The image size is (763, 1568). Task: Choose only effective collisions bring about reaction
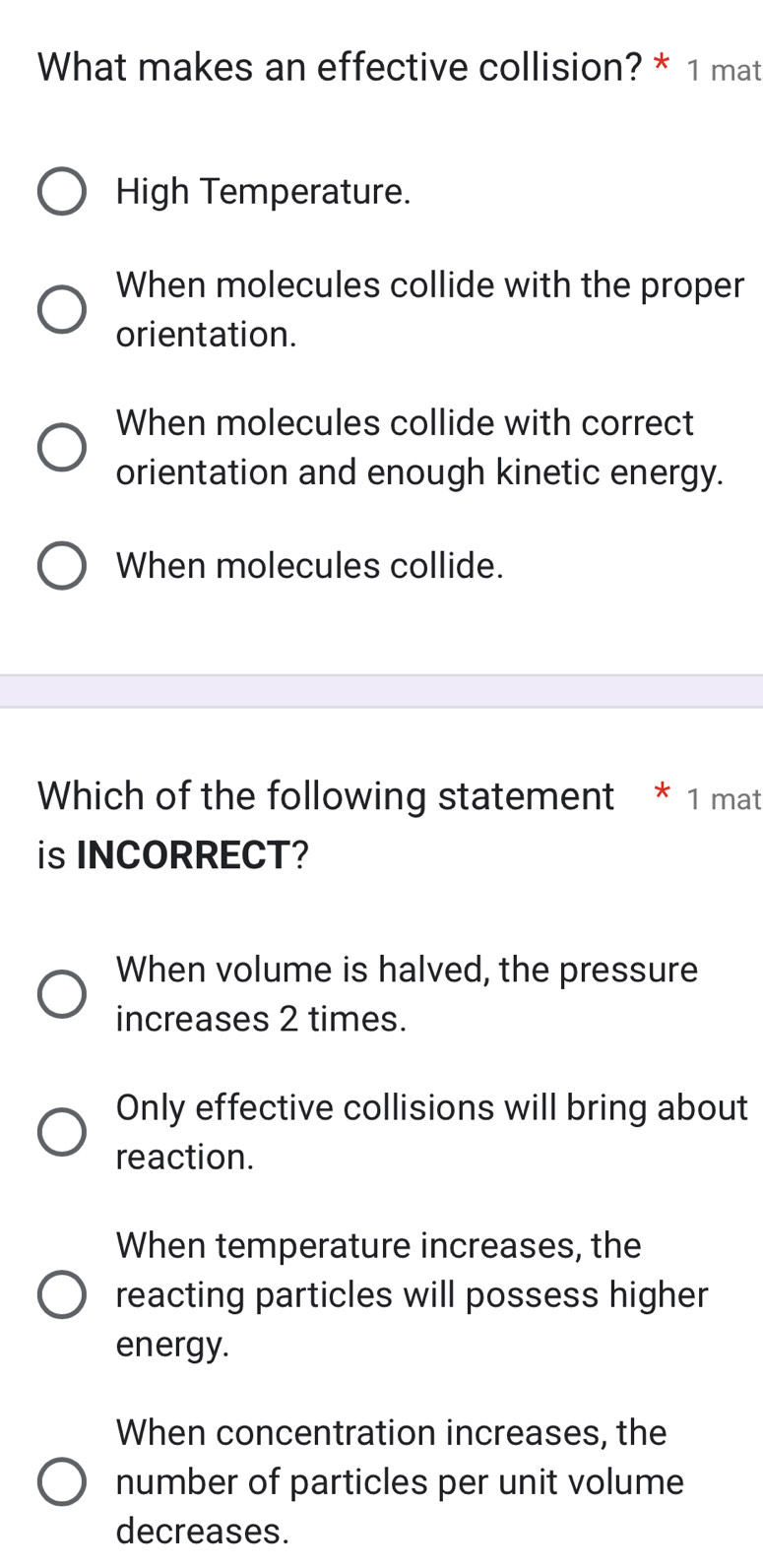click(x=61, y=1132)
